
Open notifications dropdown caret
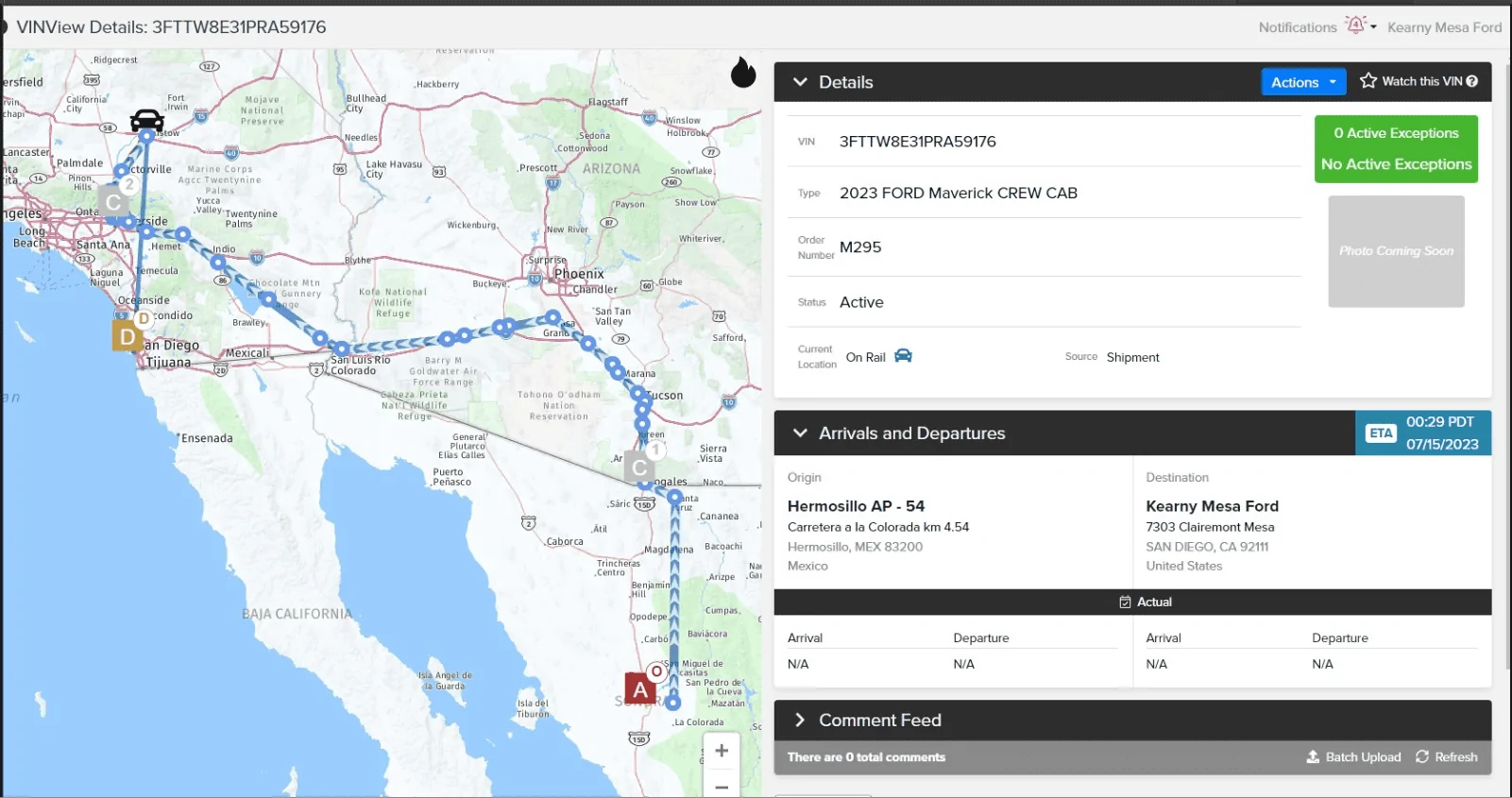1373,26
